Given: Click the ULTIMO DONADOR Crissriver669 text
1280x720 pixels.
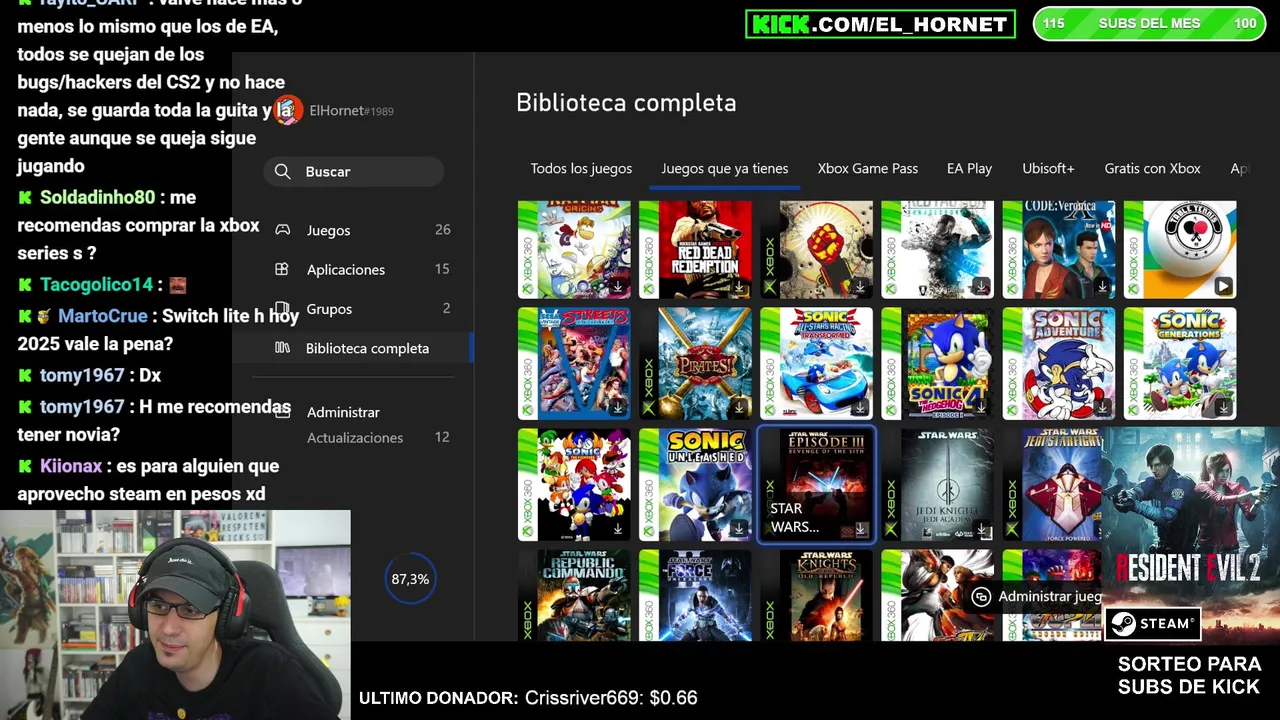Looking at the screenshot, I should 528,698.
